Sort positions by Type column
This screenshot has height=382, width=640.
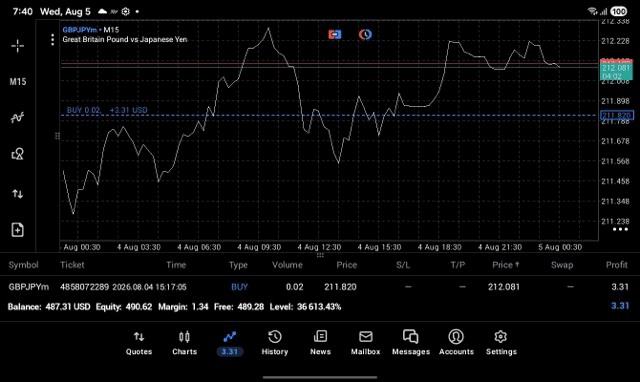tap(238, 265)
